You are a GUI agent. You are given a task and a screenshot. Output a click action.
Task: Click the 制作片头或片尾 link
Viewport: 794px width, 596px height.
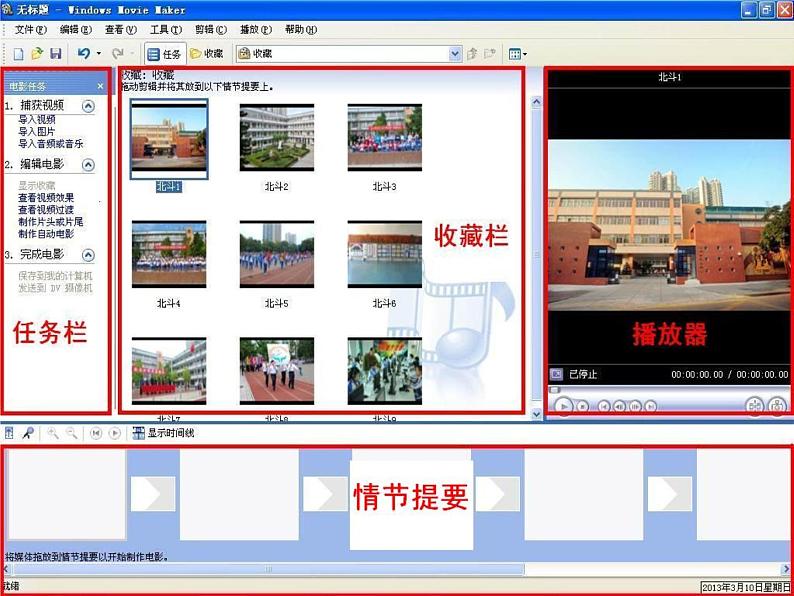51,222
